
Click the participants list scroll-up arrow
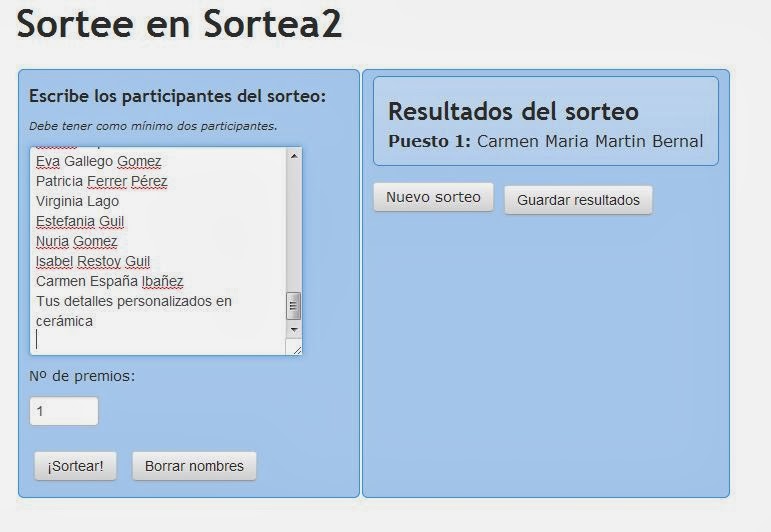(294, 156)
